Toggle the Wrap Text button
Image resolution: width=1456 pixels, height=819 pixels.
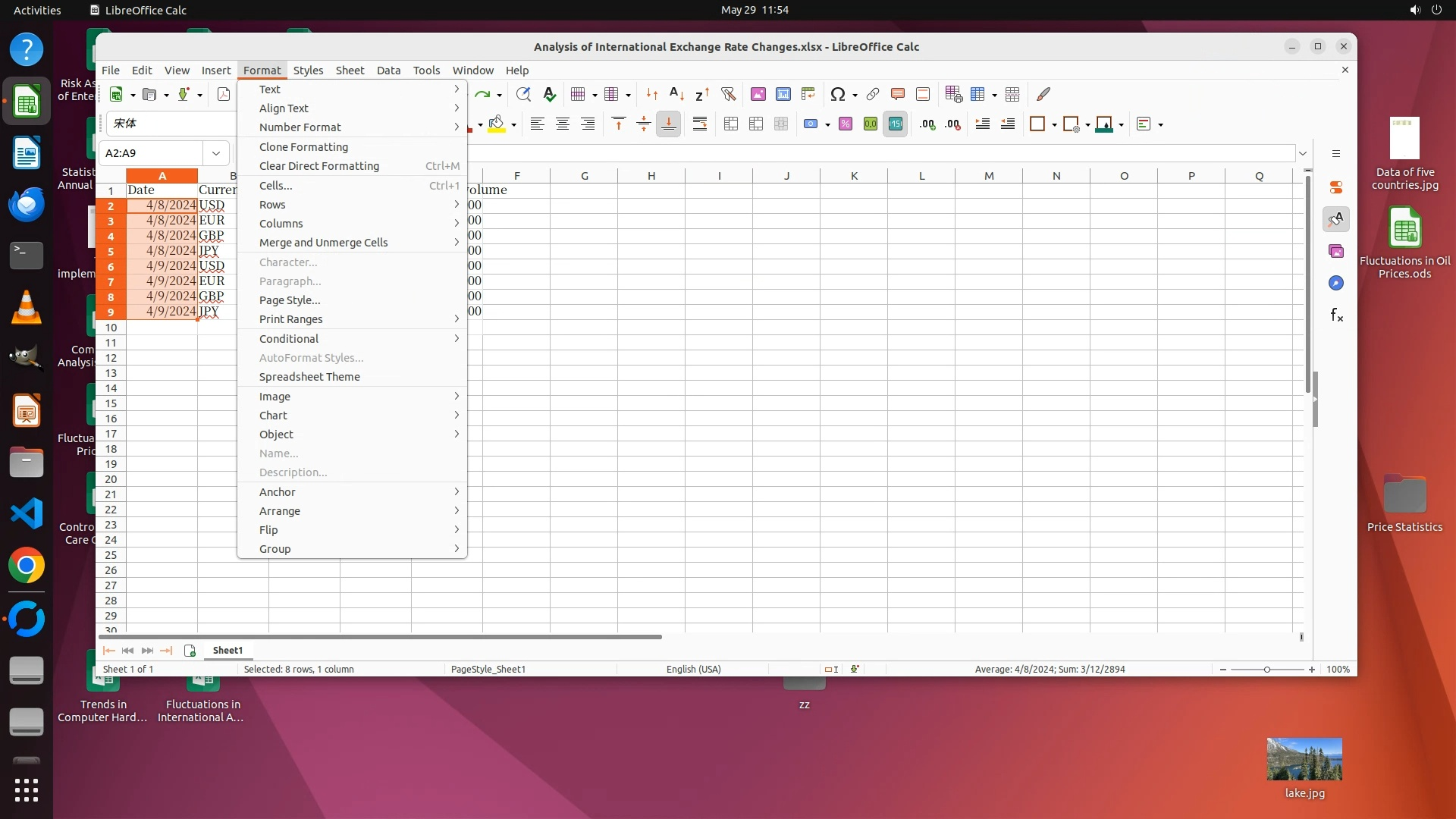click(700, 124)
